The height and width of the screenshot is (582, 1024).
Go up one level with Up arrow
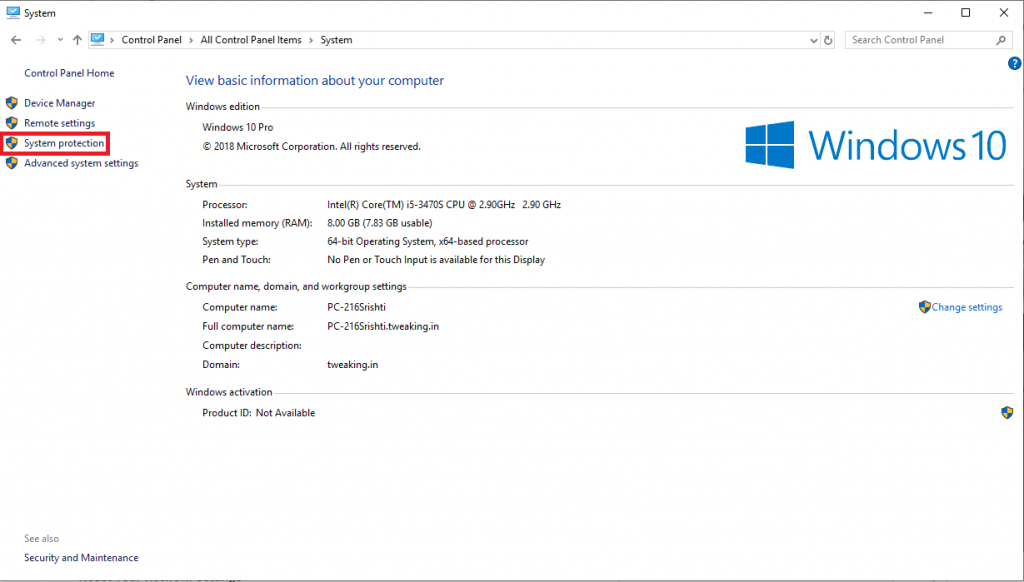click(x=77, y=40)
